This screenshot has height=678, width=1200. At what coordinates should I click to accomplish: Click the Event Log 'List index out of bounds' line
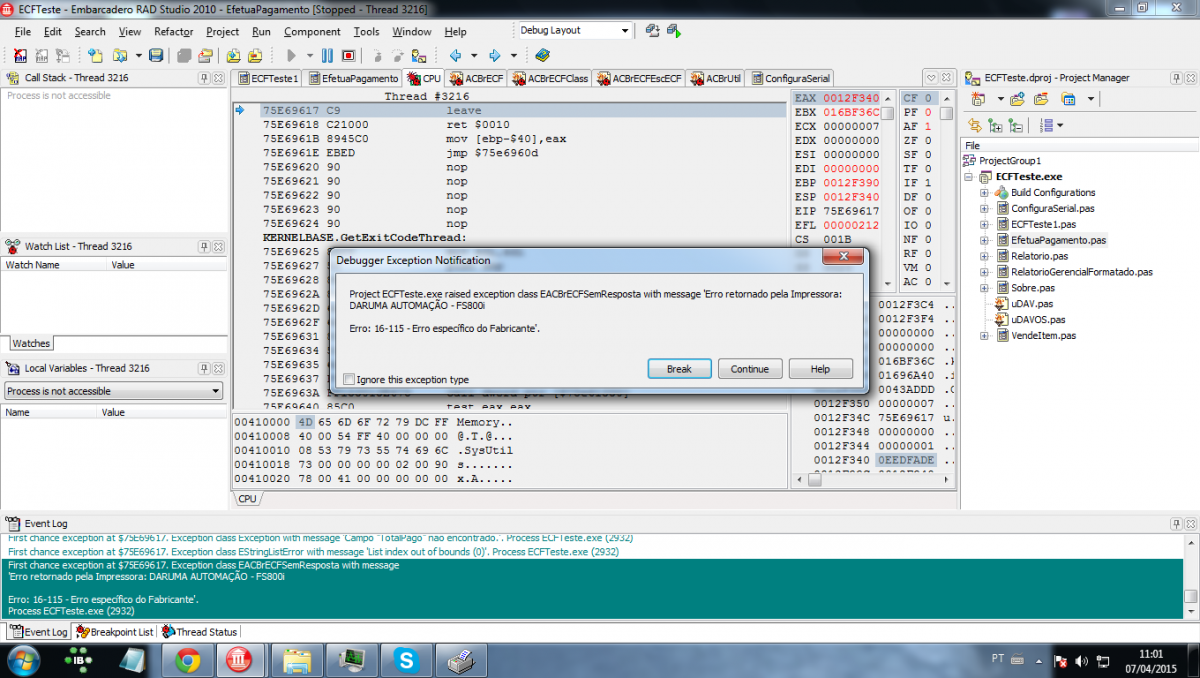click(313, 552)
